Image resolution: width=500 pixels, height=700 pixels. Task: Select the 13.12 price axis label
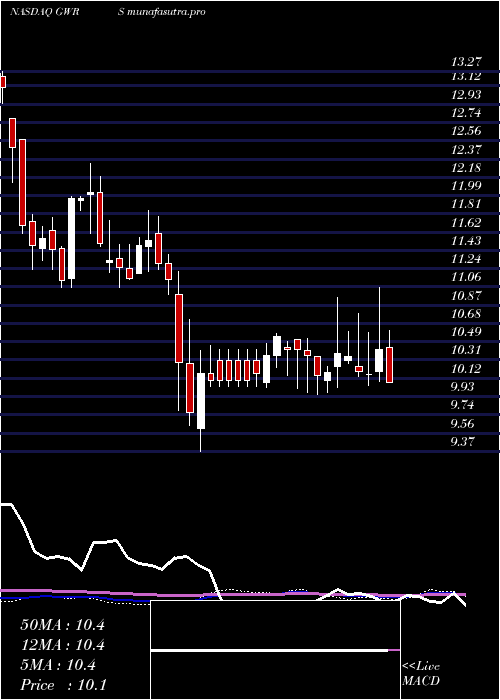tap(466, 76)
